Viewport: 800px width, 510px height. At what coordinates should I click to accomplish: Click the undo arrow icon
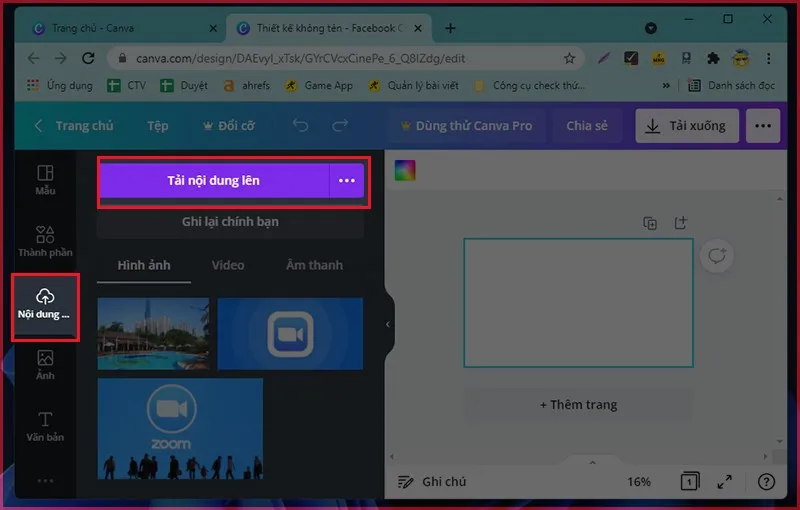(x=300, y=126)
